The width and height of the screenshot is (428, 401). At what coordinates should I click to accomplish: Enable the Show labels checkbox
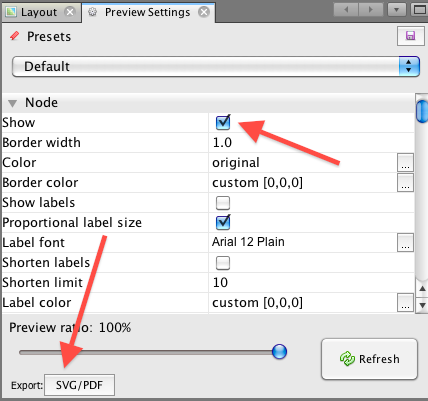tap(223, 203)
